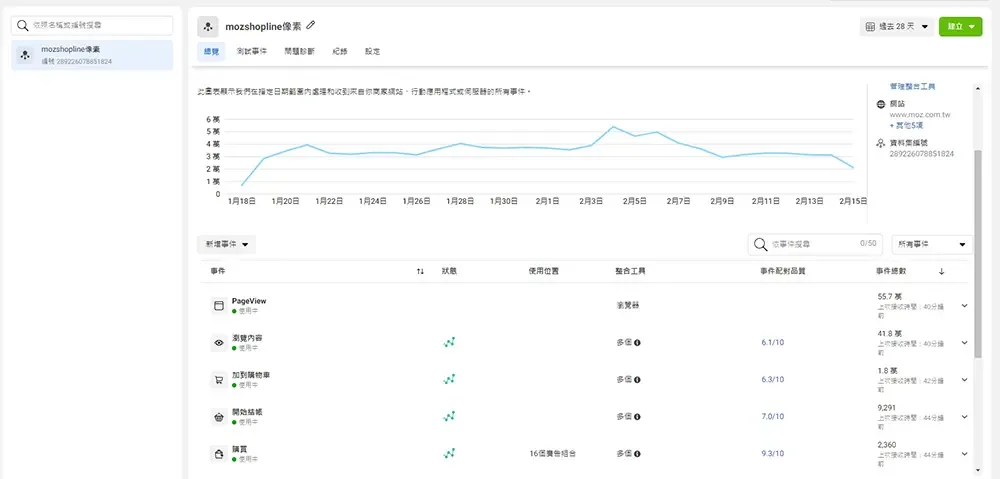Image resolution: width=1000 pixels, height=479 pixels.
Task: Expand the 加到購物車 row chevron
Action: pyautogui.click(x=964, y=380)
